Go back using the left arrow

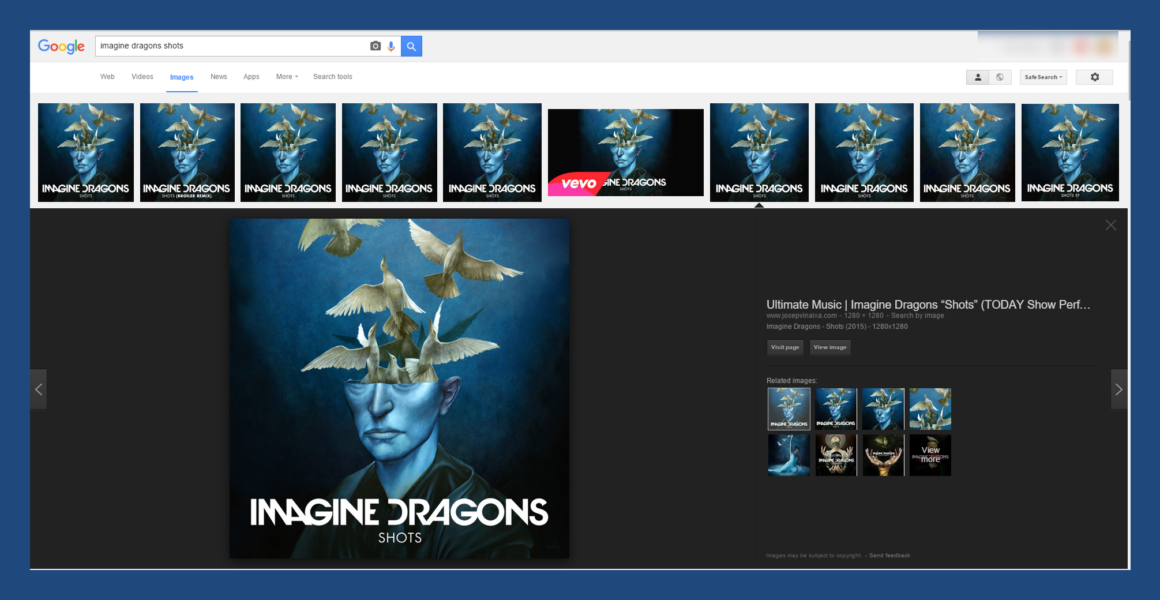click(39, 389)
